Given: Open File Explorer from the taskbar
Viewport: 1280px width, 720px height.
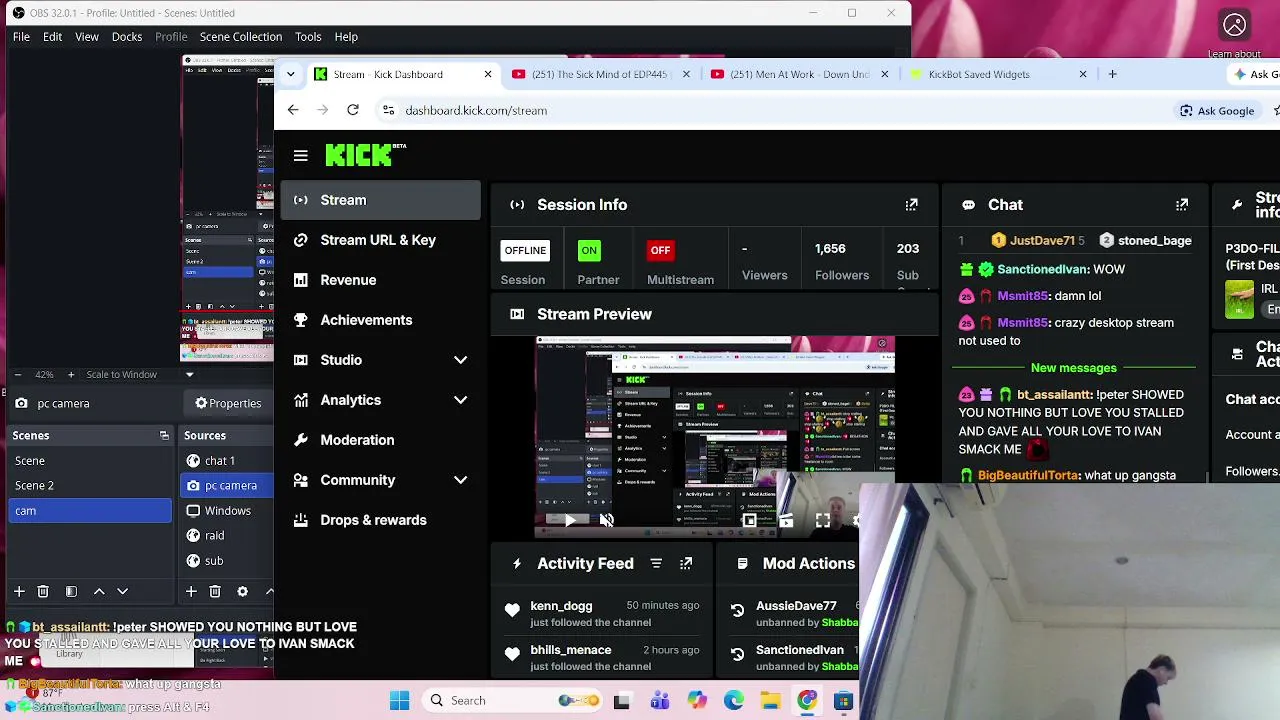Looking at the screenshot, I should tap(770, 700).
